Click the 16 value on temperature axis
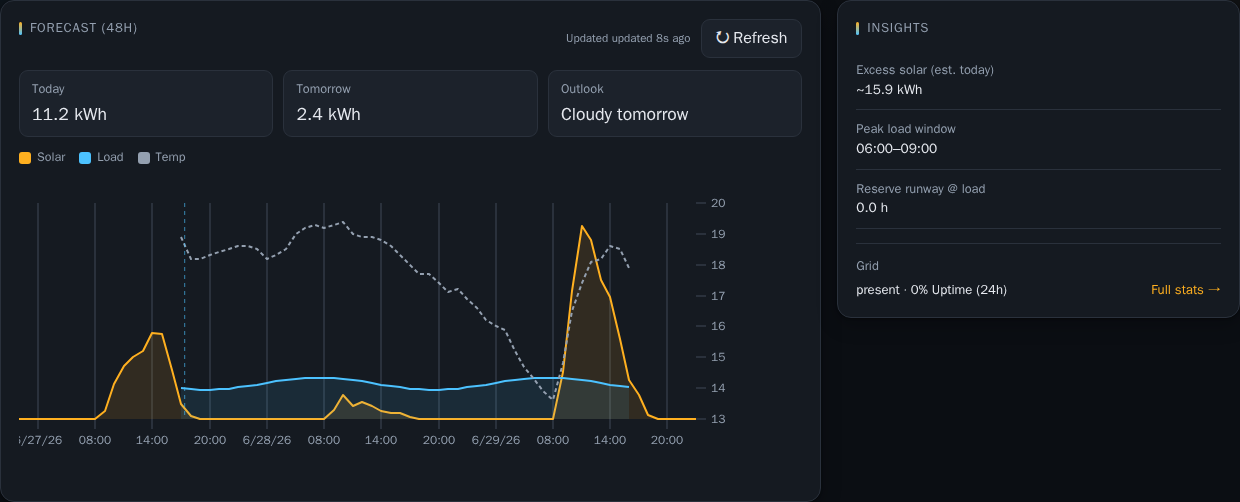The image size is (1240, 502). tap(718, 326)
